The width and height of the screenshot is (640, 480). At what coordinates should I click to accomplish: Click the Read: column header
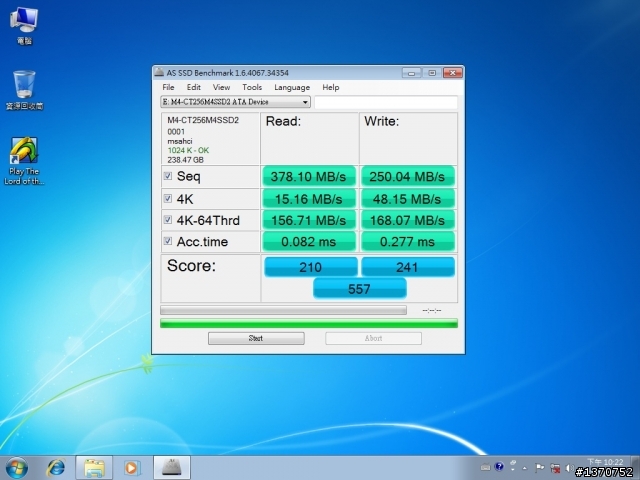pos(283,121)
